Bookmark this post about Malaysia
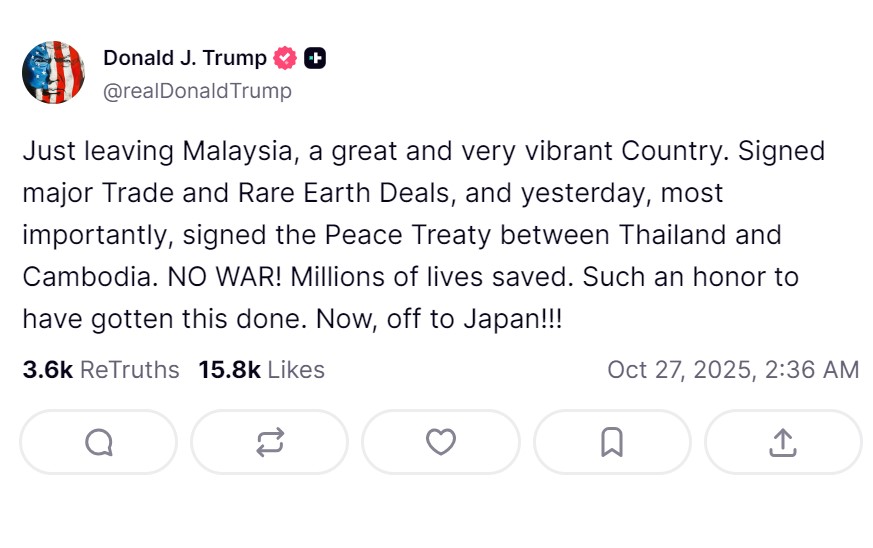 [x=612, y=442]
